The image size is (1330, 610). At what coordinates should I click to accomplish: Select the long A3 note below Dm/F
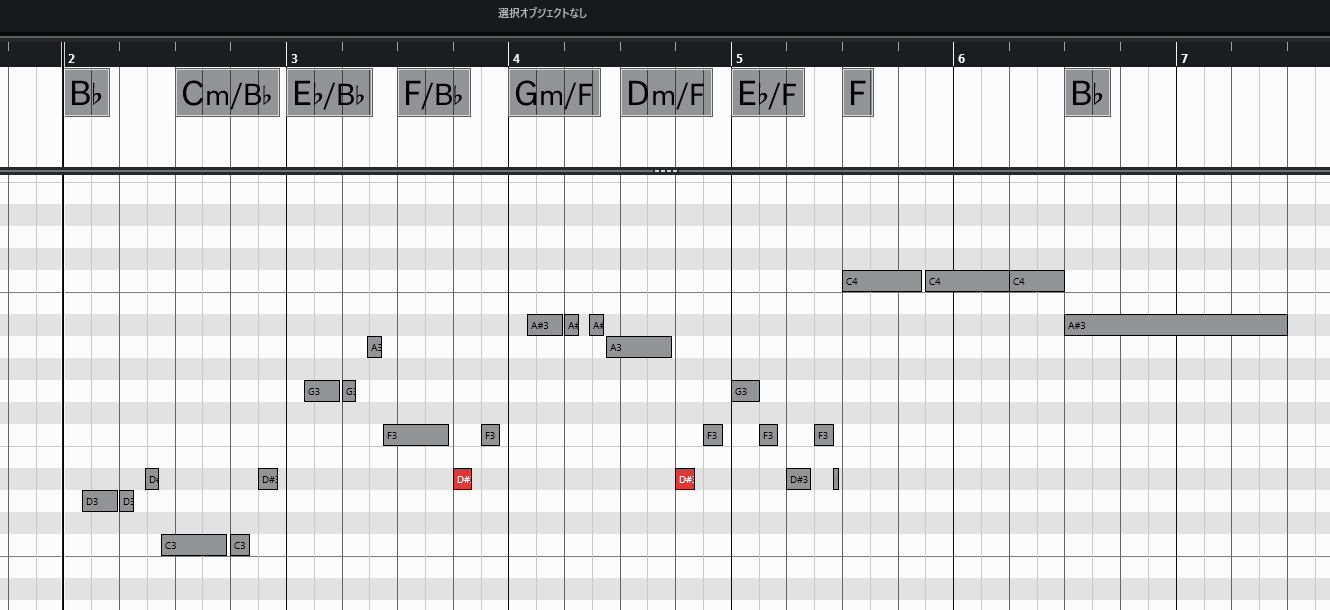[638, 347]
